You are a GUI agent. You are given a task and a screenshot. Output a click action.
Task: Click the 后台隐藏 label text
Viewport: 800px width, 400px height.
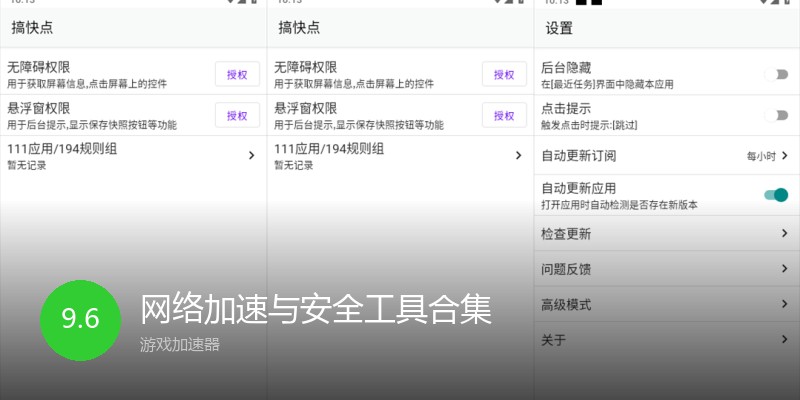pos(566,67)
